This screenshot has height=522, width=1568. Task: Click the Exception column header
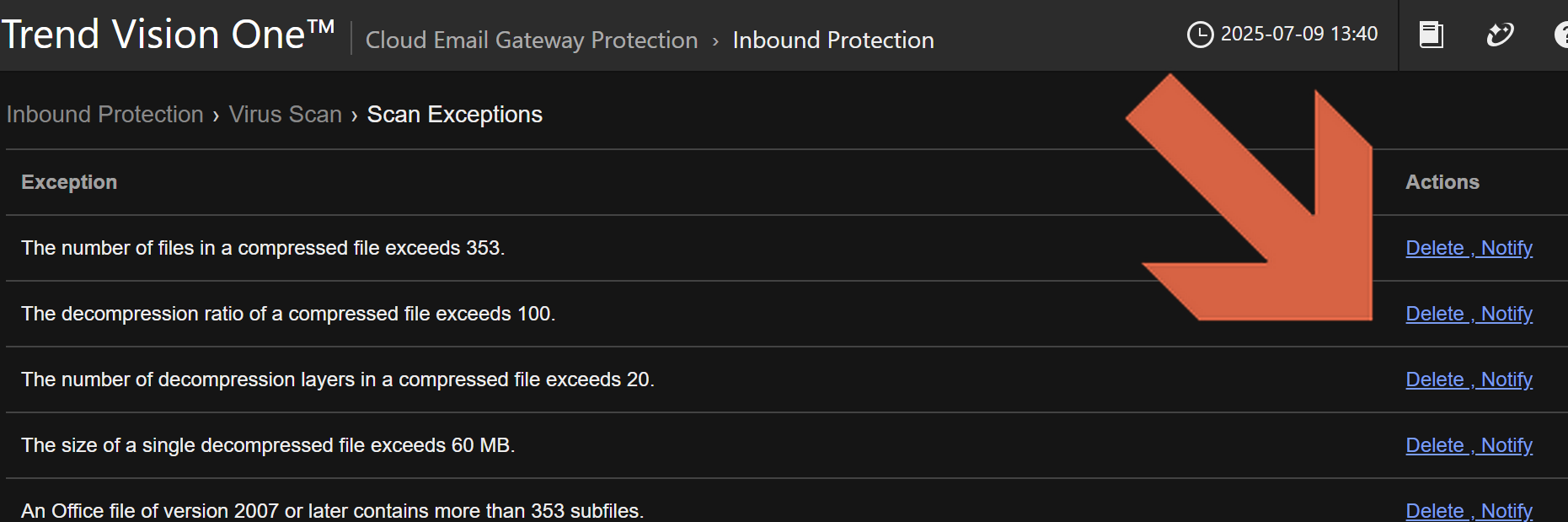coord(69,182)
